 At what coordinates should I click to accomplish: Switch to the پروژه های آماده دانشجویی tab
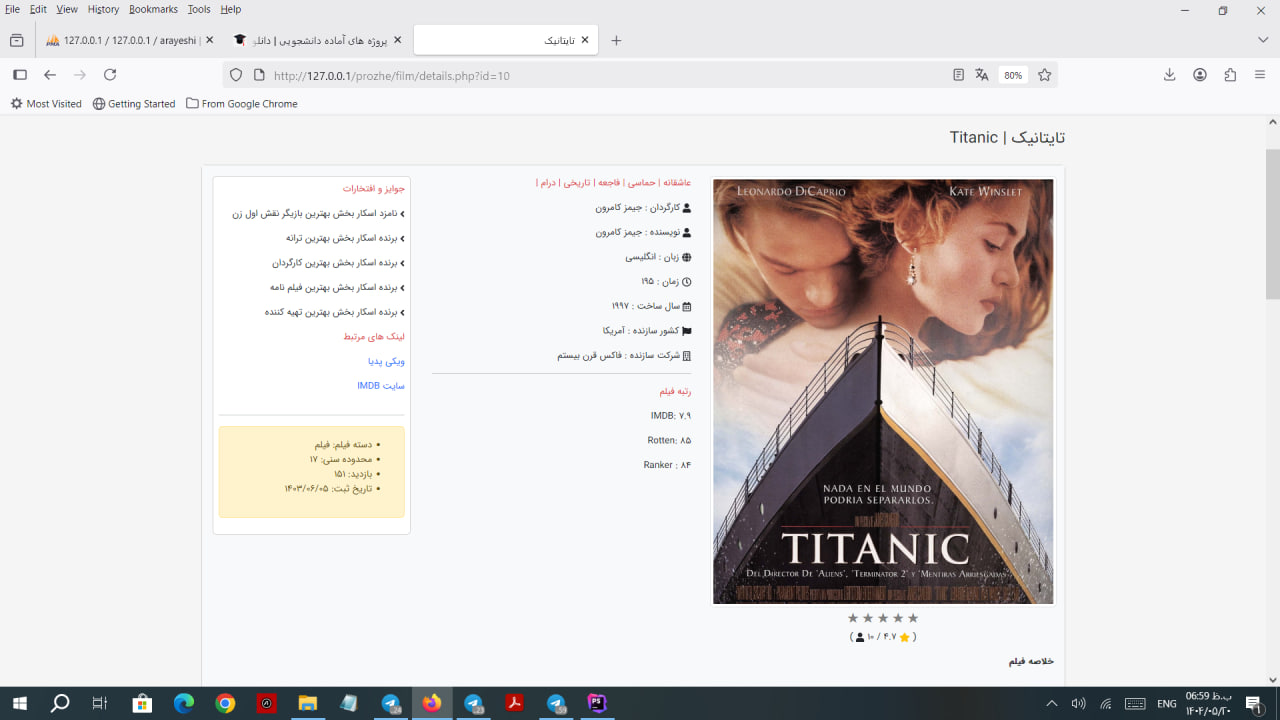click(317, 40)
